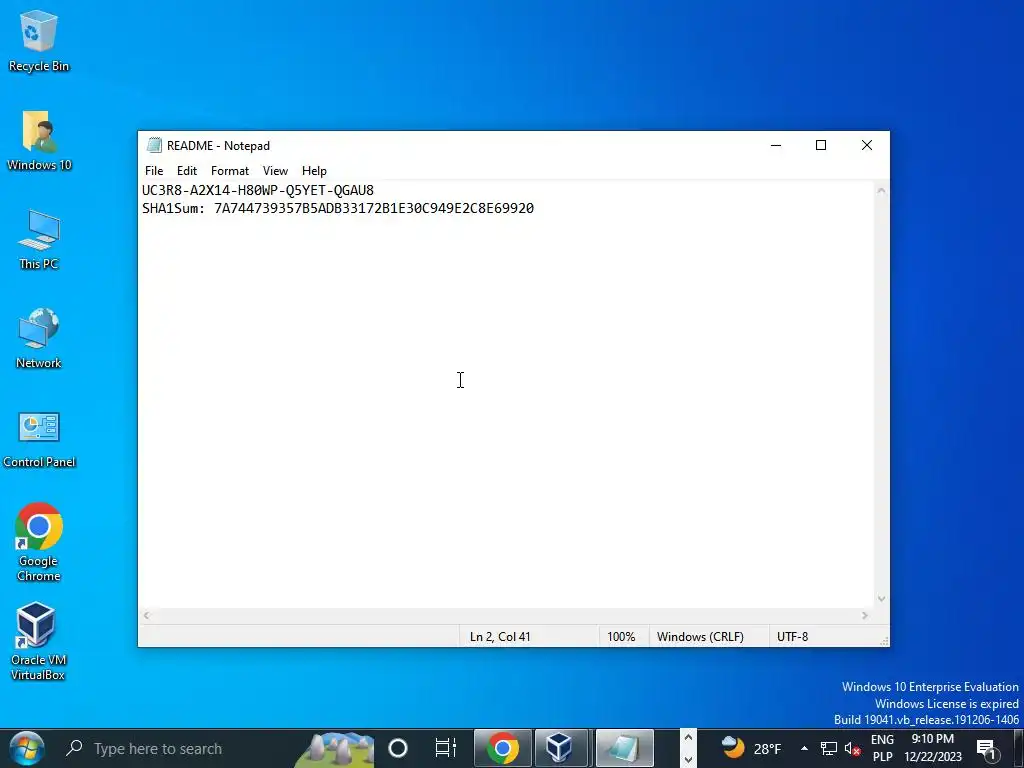Select the Network desktop icon
Screen dimensions: 1024x768
click(x=39, y=338)
